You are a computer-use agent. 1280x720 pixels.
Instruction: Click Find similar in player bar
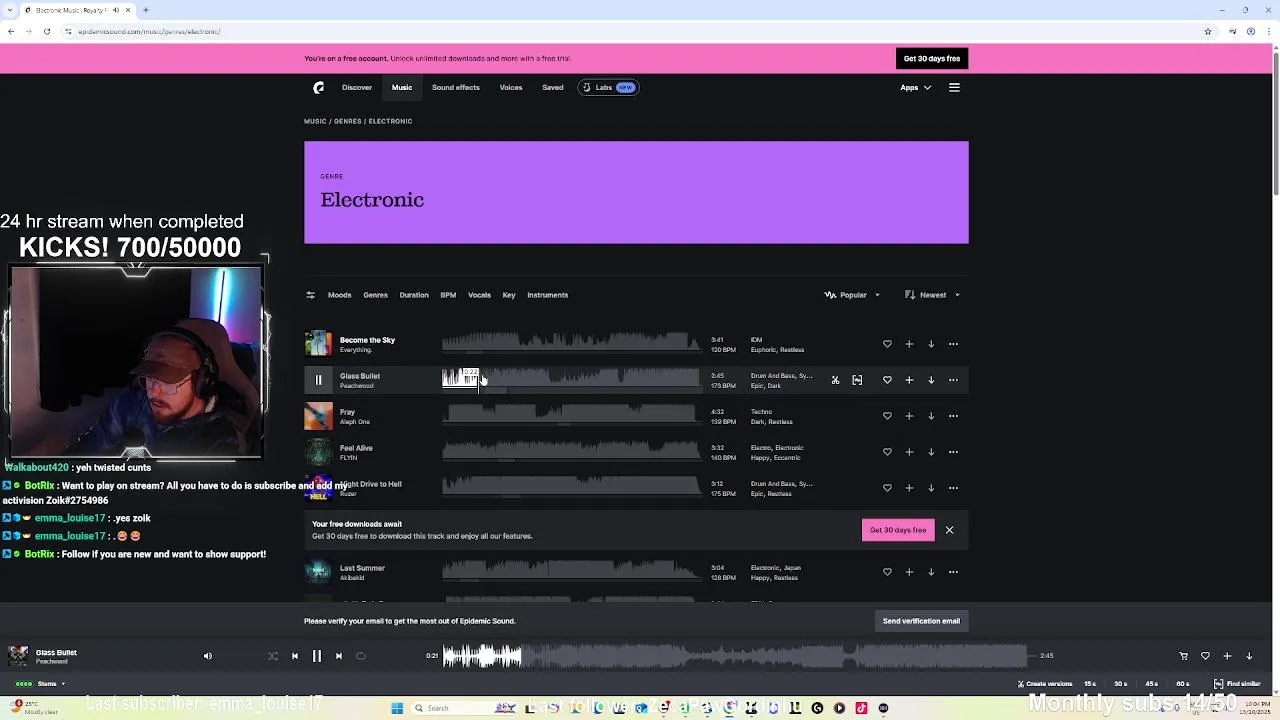pyautogui.click(x=1238, y=684)
